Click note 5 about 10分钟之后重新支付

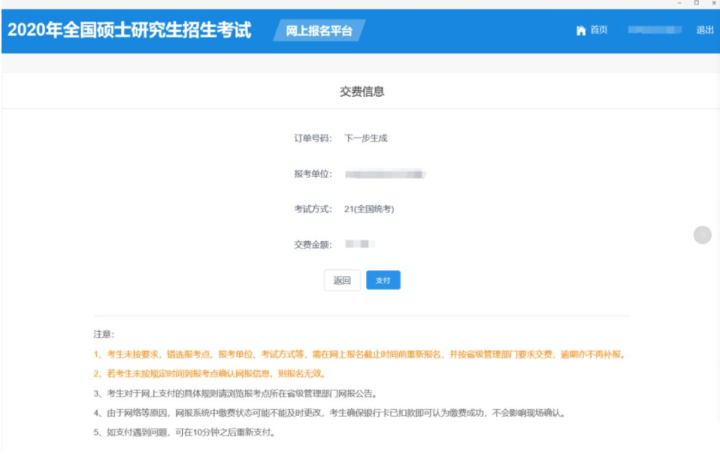pyautogui.click(x=185, y=432)
